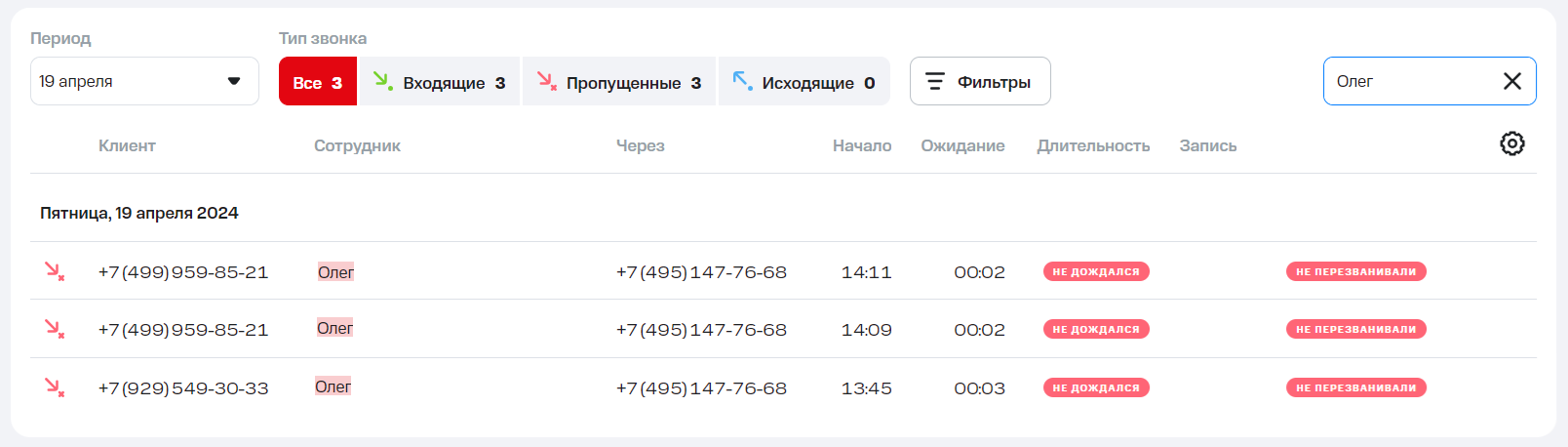This screenshot has width=1568, height=447.
Task: Click НЕ ДОЖДАЛСЯ badge in 14:11 row
Action: click(x=1096, y=271)
